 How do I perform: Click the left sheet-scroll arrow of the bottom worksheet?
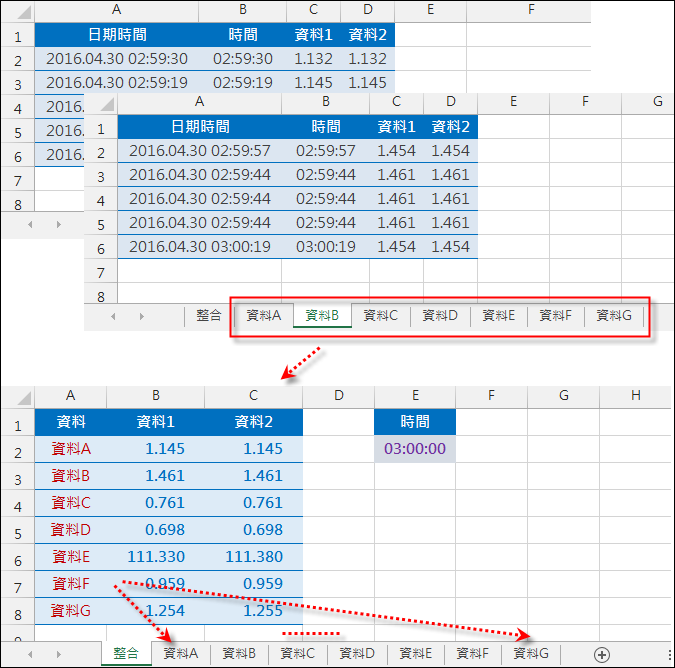(x=30, y=655)
